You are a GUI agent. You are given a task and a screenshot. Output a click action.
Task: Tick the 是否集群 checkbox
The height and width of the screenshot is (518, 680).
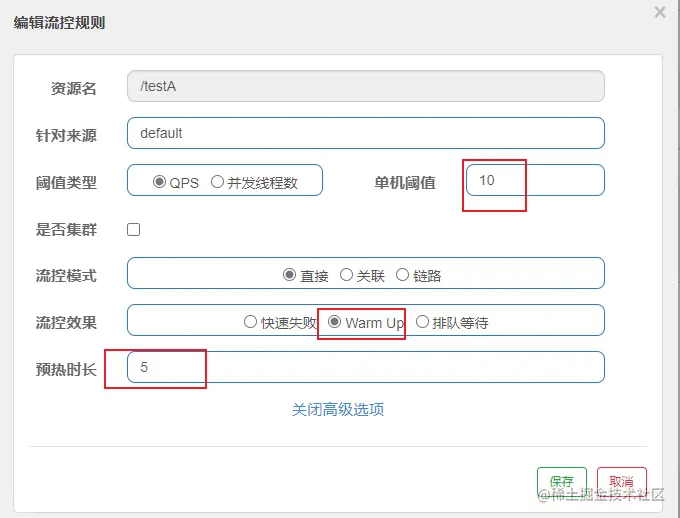[x=134, y=229]
